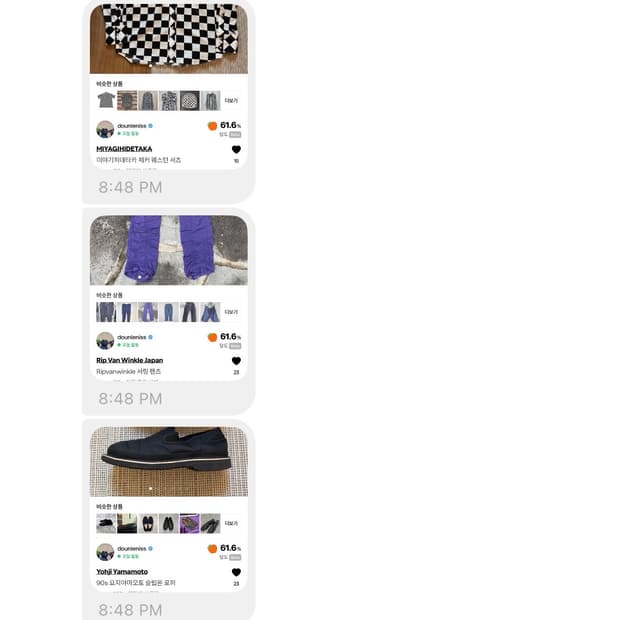Favorite the Yohji Yamamoto loafer listing
620x620 pixels.
(236, 572)
